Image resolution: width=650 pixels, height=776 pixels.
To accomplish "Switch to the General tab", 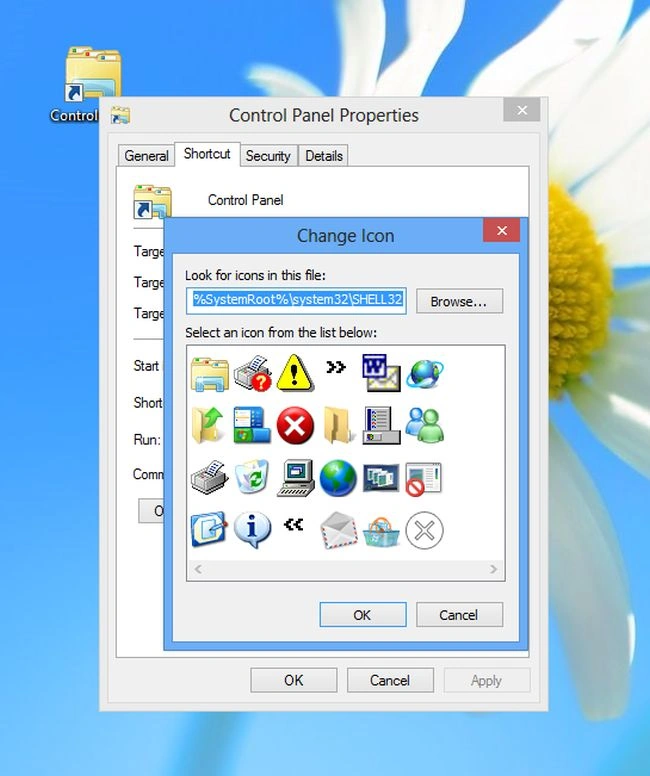I will 146,156.
